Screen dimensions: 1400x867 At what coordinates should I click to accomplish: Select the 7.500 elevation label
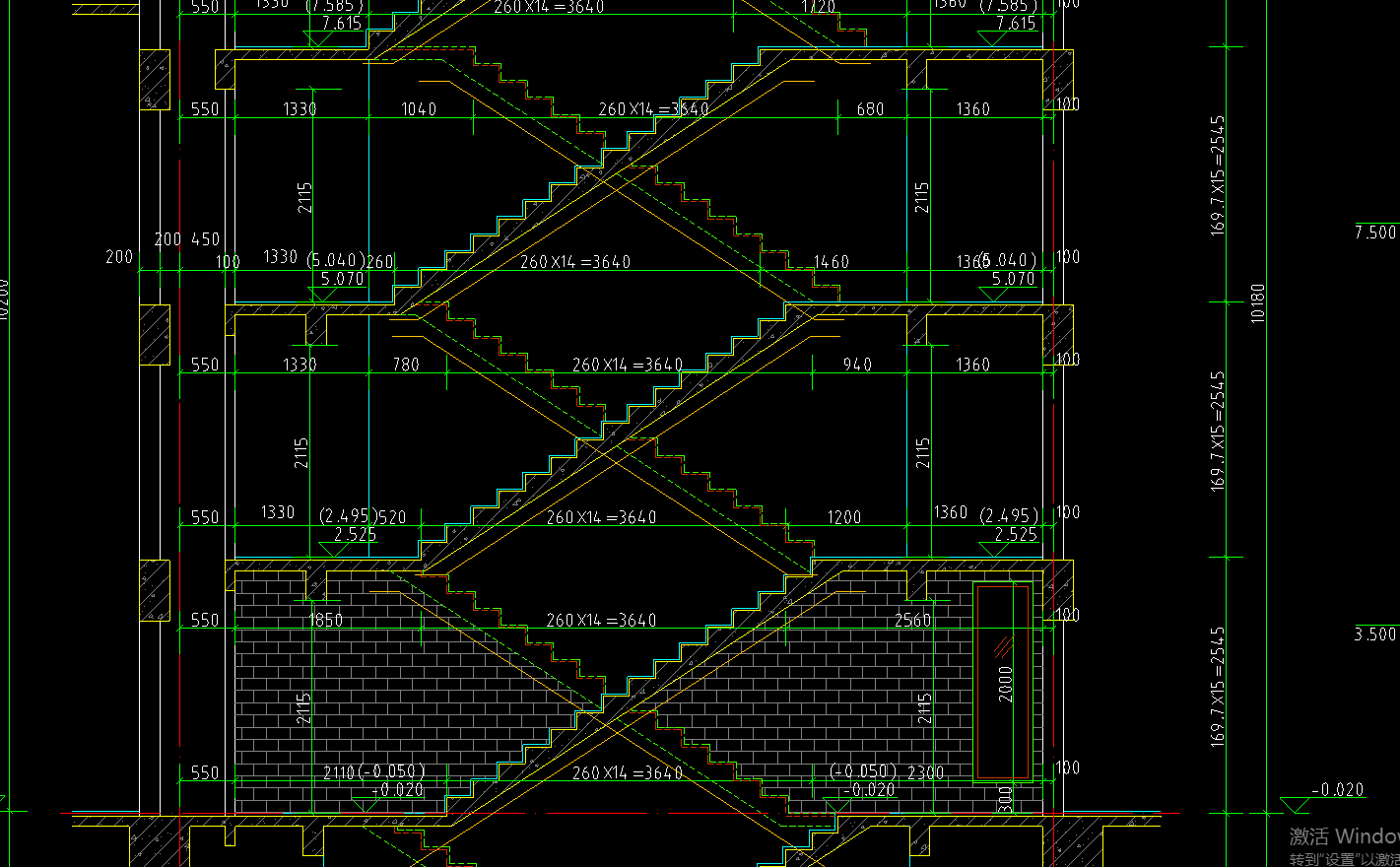click(x=1375, y=233)
